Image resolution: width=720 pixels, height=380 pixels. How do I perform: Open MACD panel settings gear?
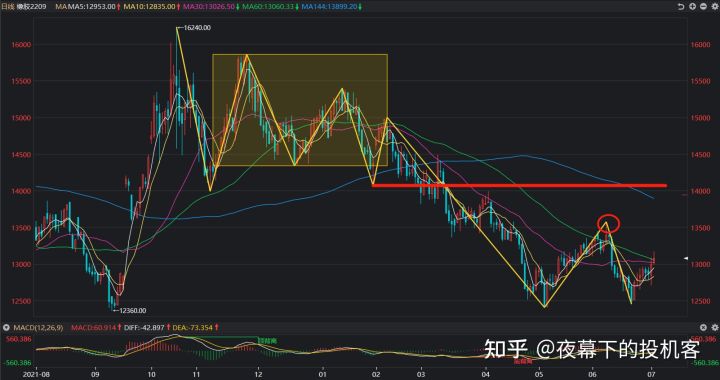coord(714,328)
